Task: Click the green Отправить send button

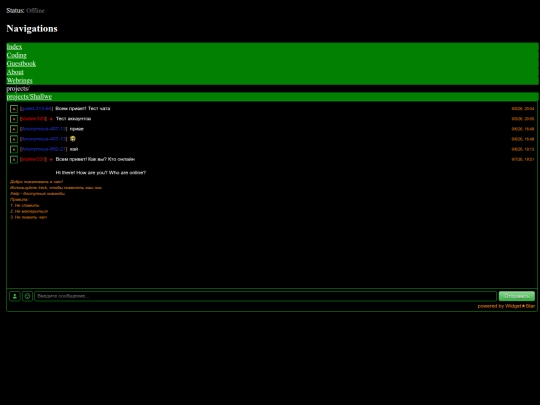Action: (x=517, y=296)
